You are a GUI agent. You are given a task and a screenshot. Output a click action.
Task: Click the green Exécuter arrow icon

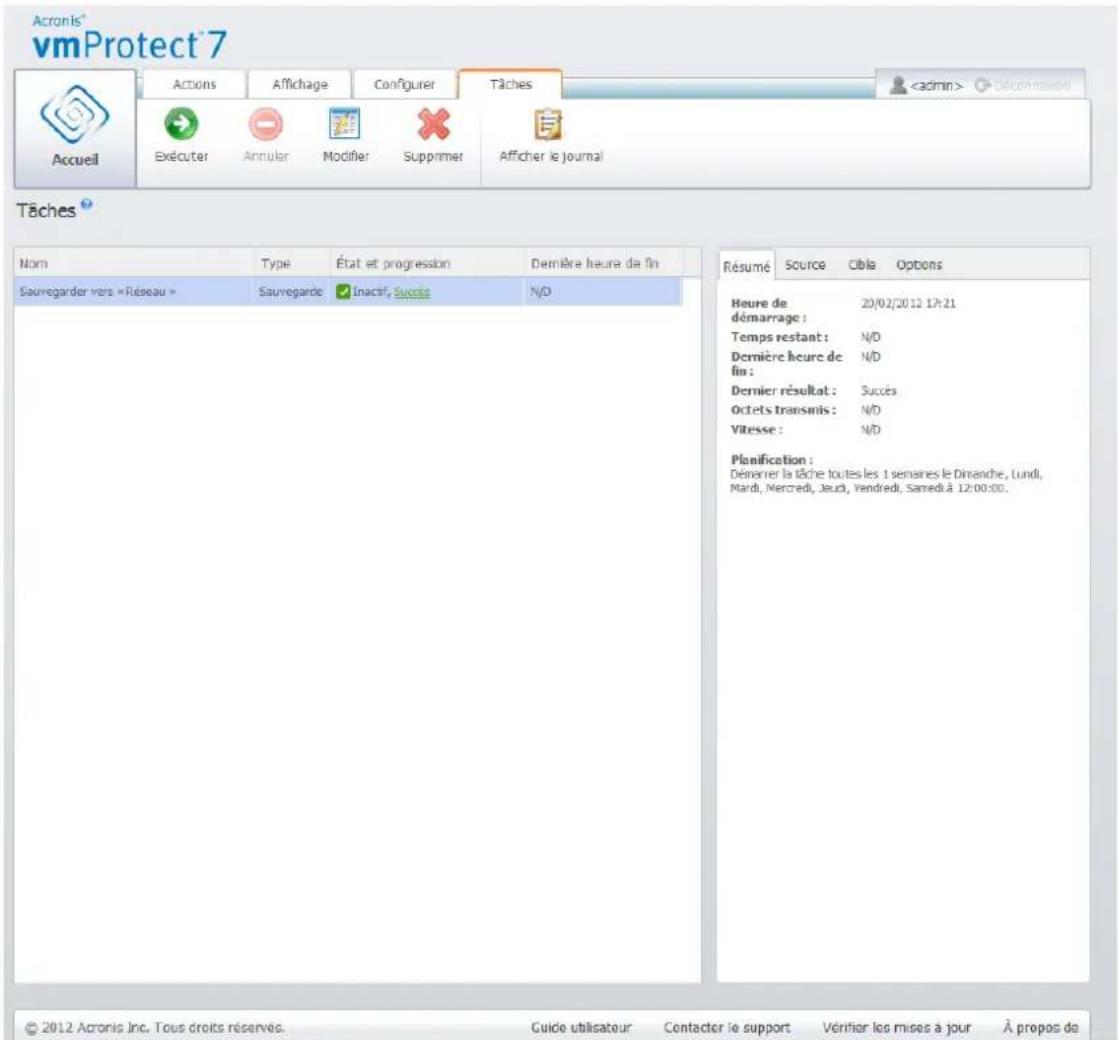coord(181,124)
